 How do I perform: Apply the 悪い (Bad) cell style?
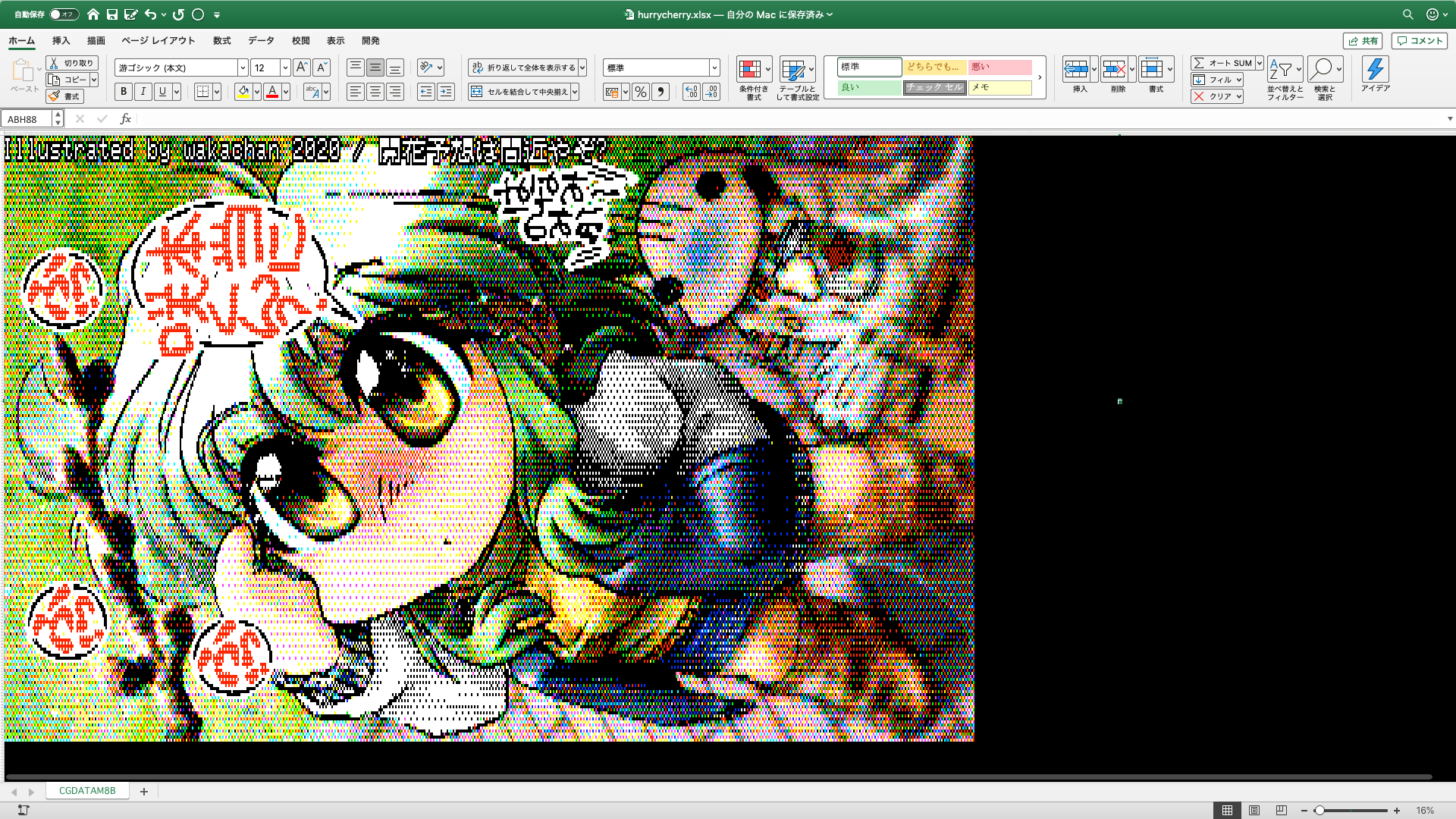(1000, 67)
